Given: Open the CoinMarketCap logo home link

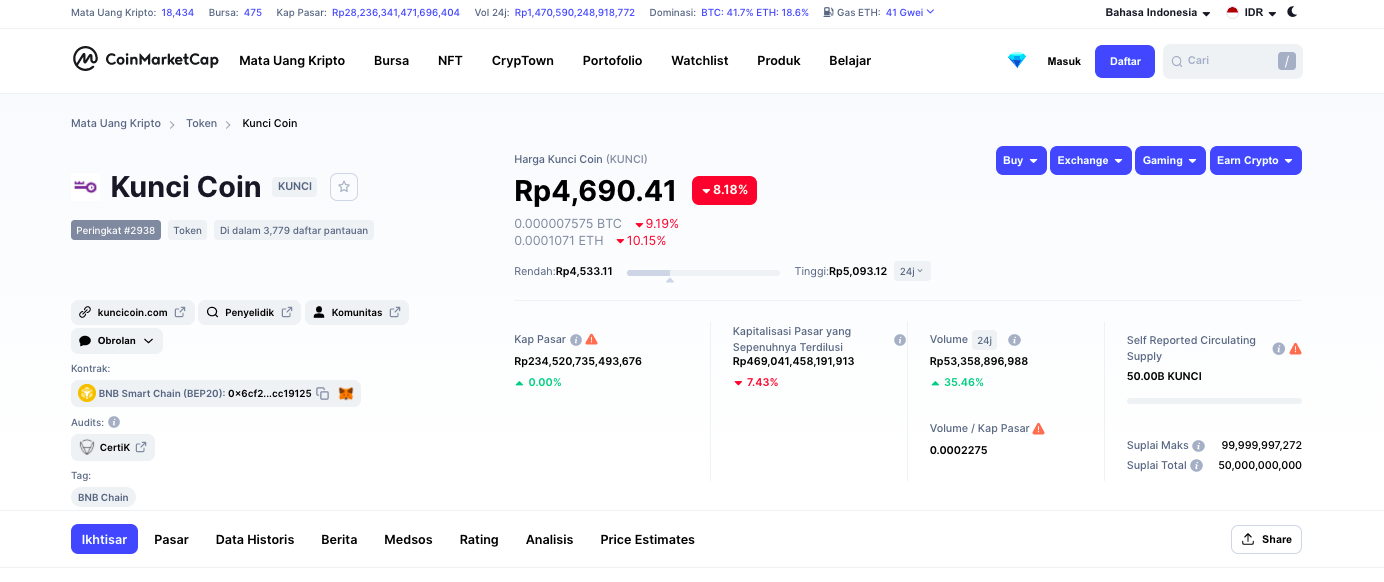Looking at the screenshot, I should [x=146, y=59].
